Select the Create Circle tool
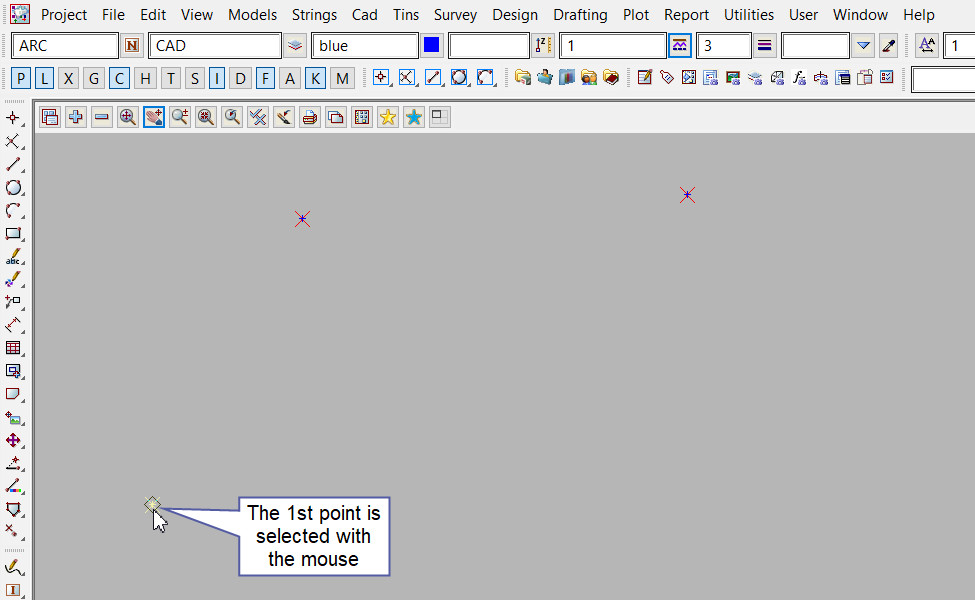 (14, 187)
